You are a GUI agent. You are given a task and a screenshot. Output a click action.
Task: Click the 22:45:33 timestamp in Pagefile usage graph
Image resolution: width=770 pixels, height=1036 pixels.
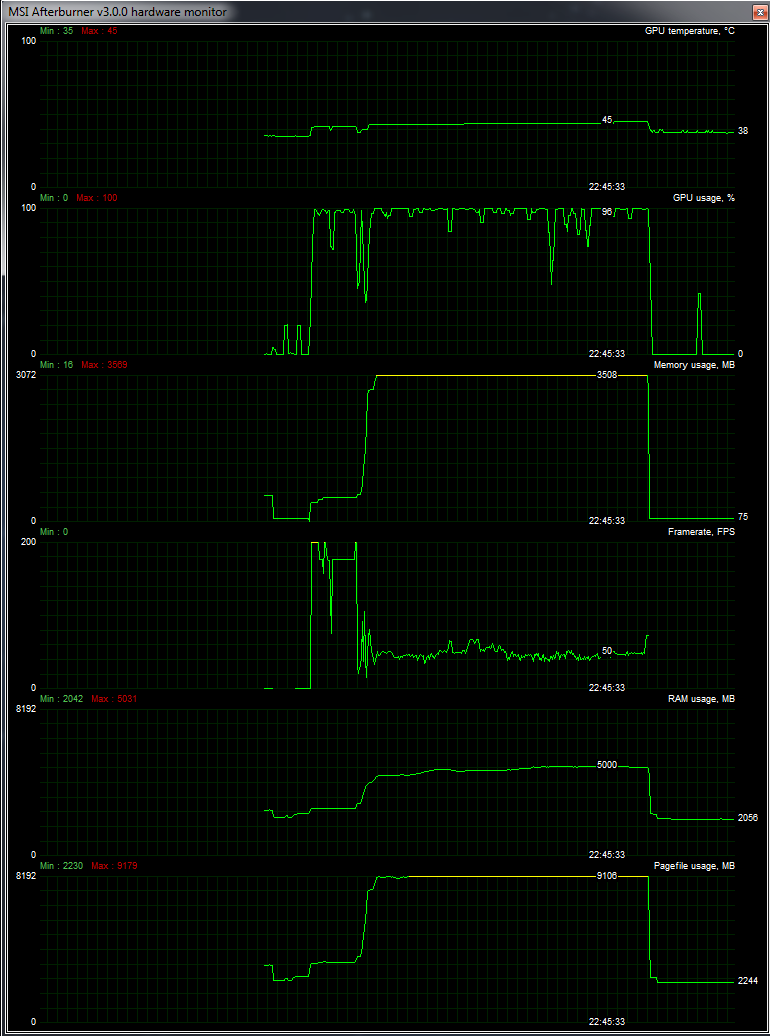606,1021
